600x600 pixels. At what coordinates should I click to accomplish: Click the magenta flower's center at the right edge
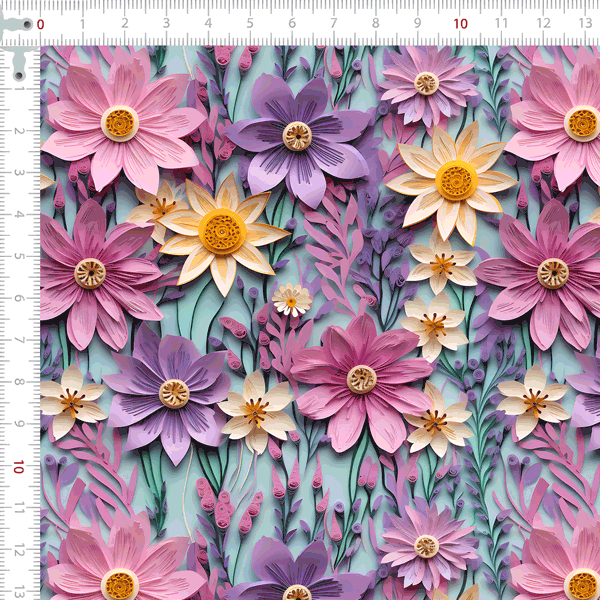tap(552, 273)
